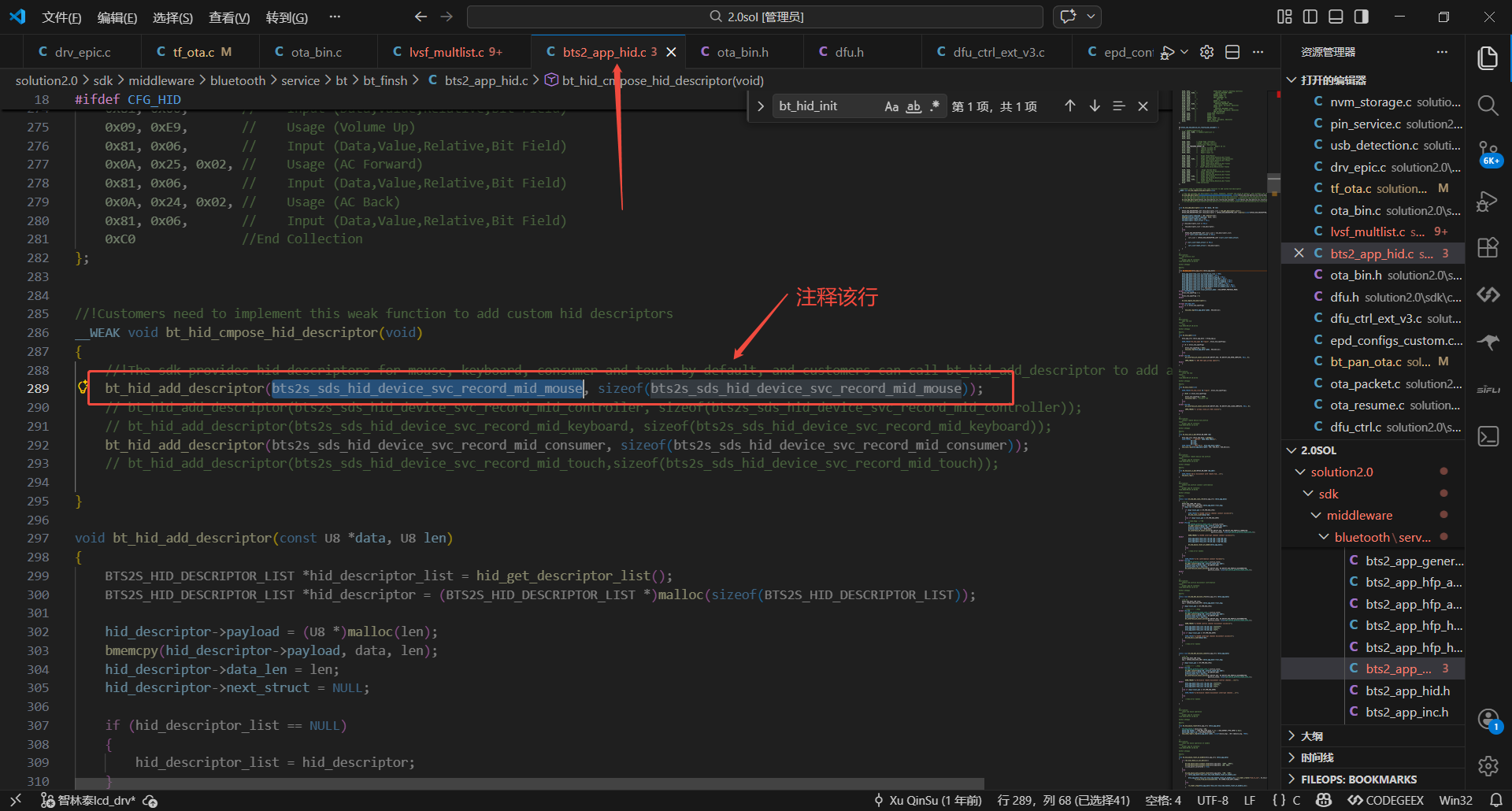Open the Extensions view icon

1488,248
